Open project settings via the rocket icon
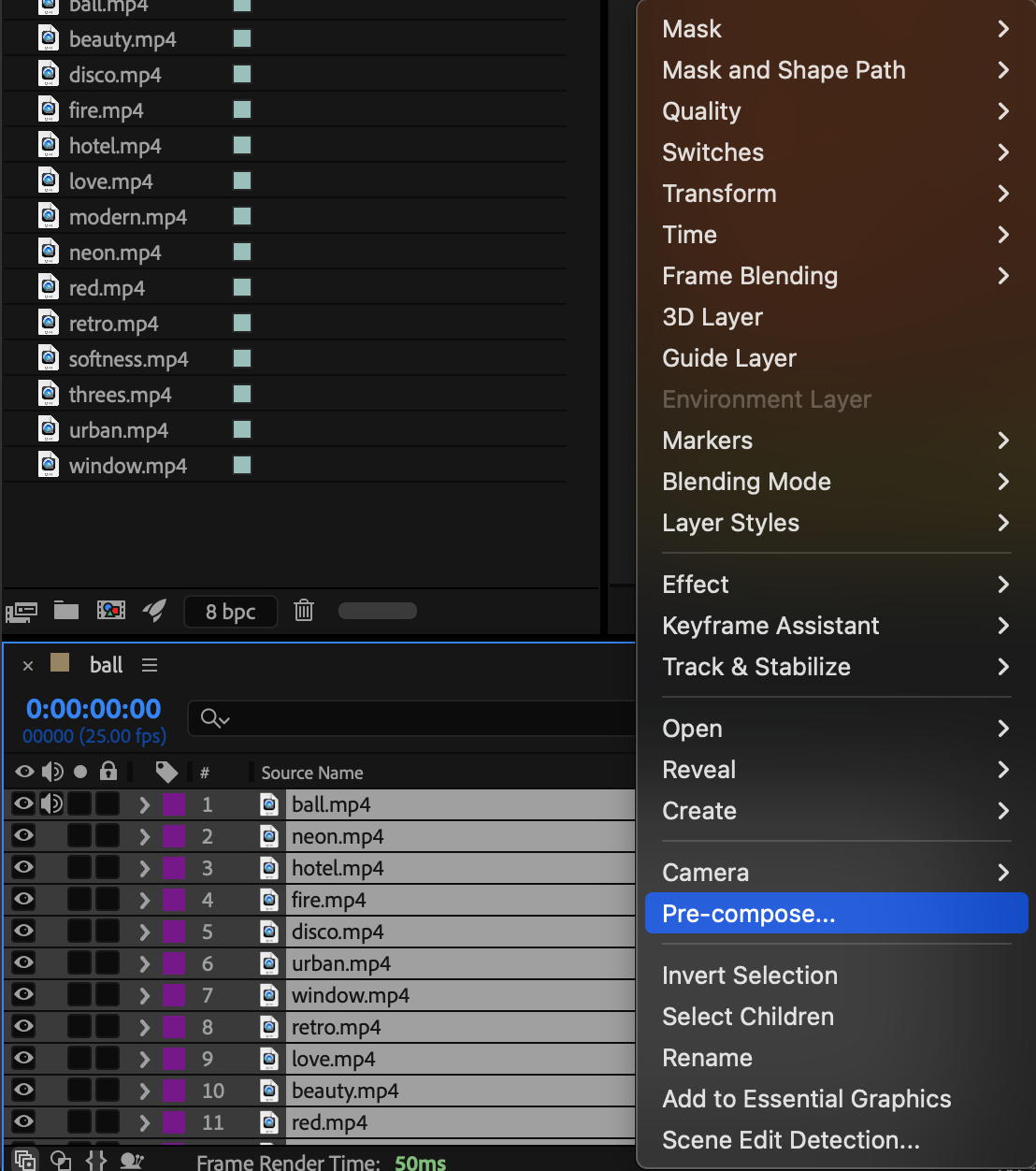Viewport: 1036px width, 1171px height. (154, 612)
